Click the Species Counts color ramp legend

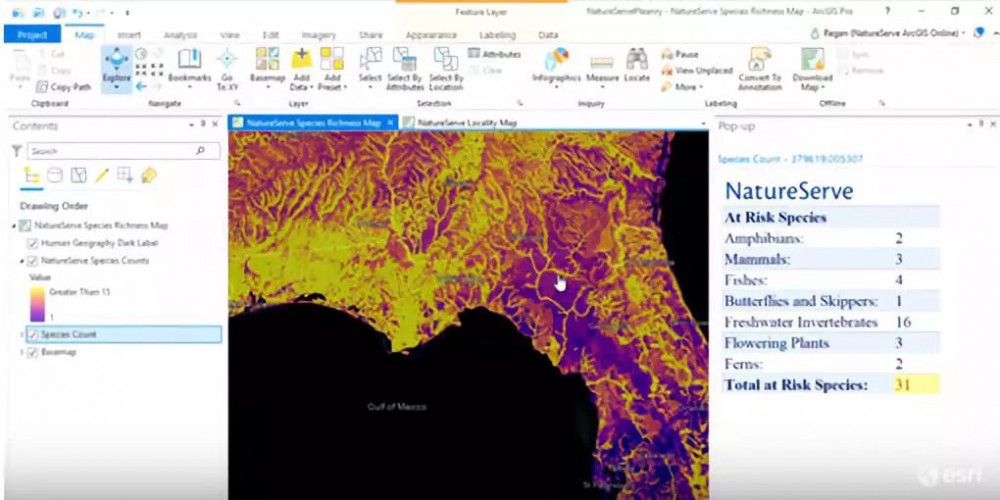(38, 304)
